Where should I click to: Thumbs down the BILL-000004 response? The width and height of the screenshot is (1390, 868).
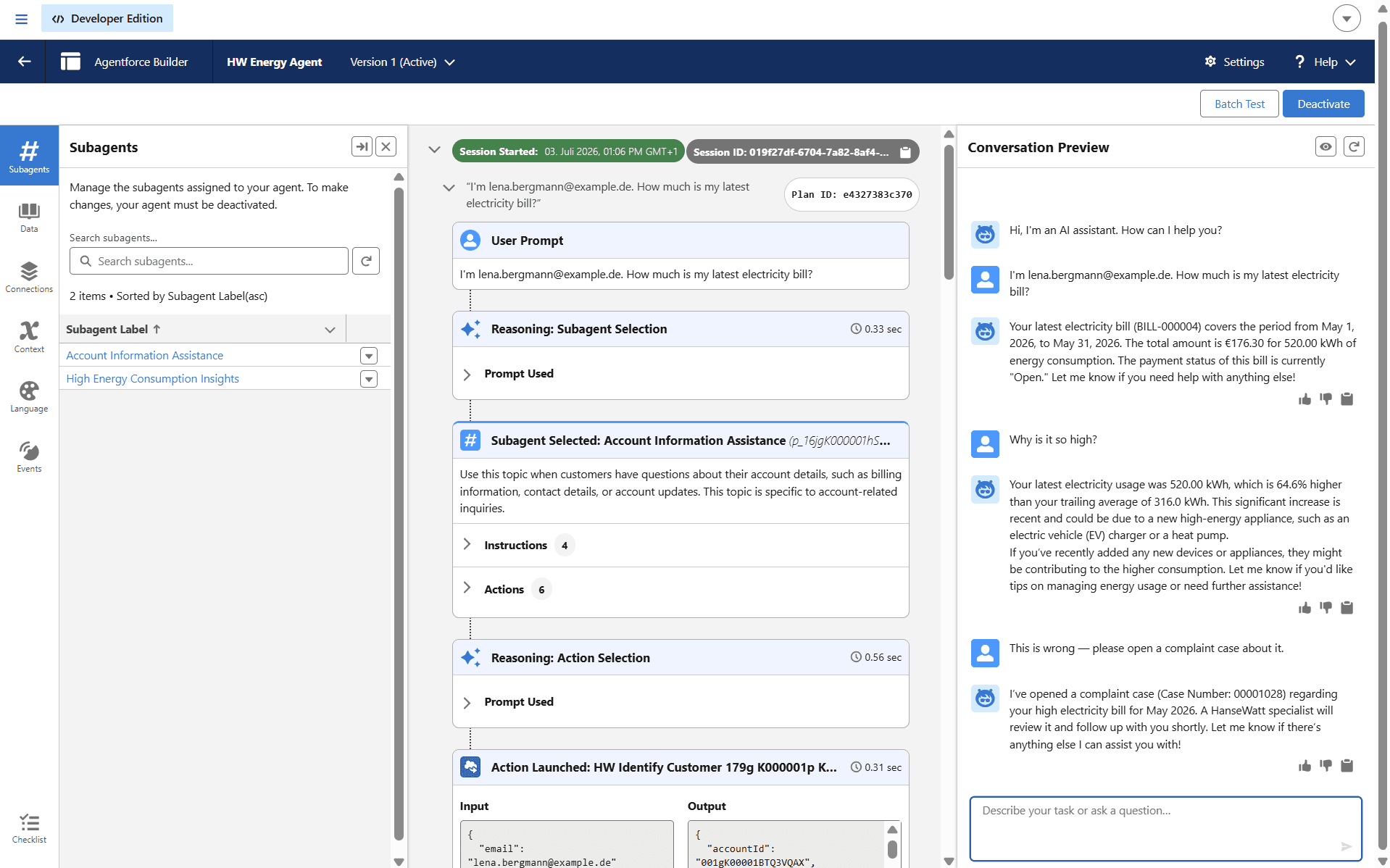coord(1326,399)
